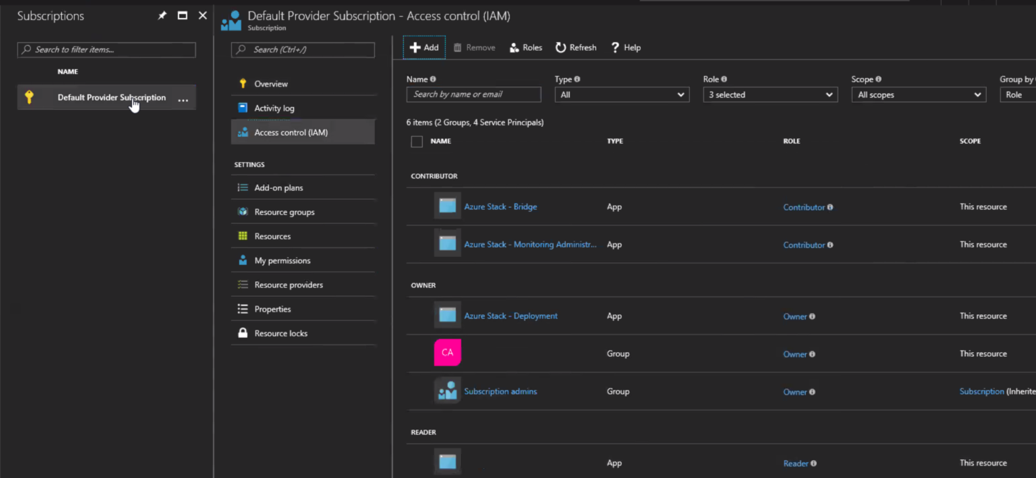Open Azure Stack - Bridge link

pos(500,207)
